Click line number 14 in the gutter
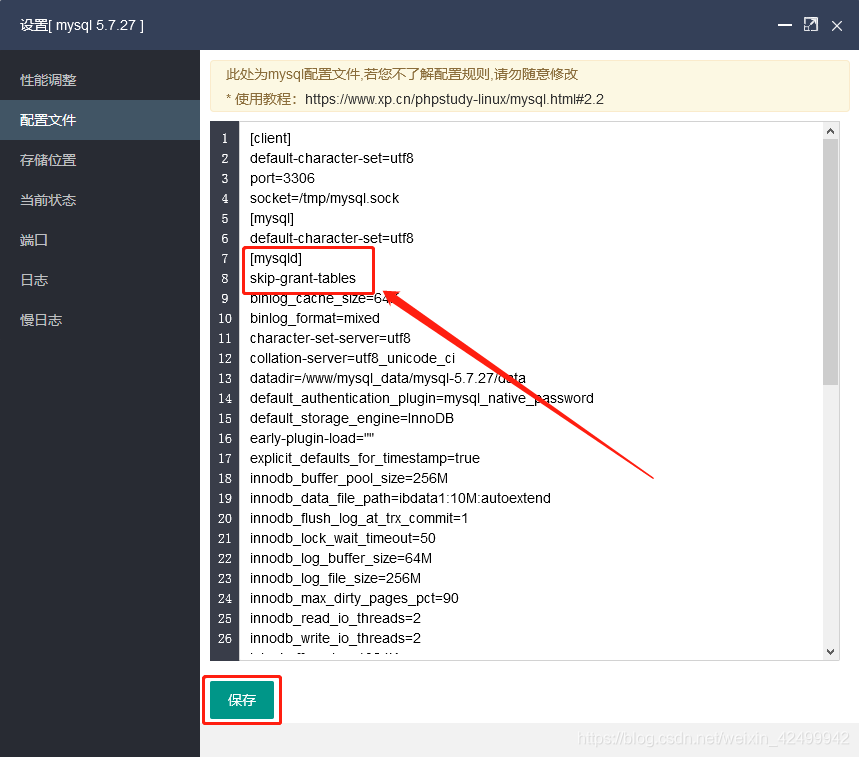The height and width of the screenshot is (757, 859). pyautogui.click(x=225, y=398)
